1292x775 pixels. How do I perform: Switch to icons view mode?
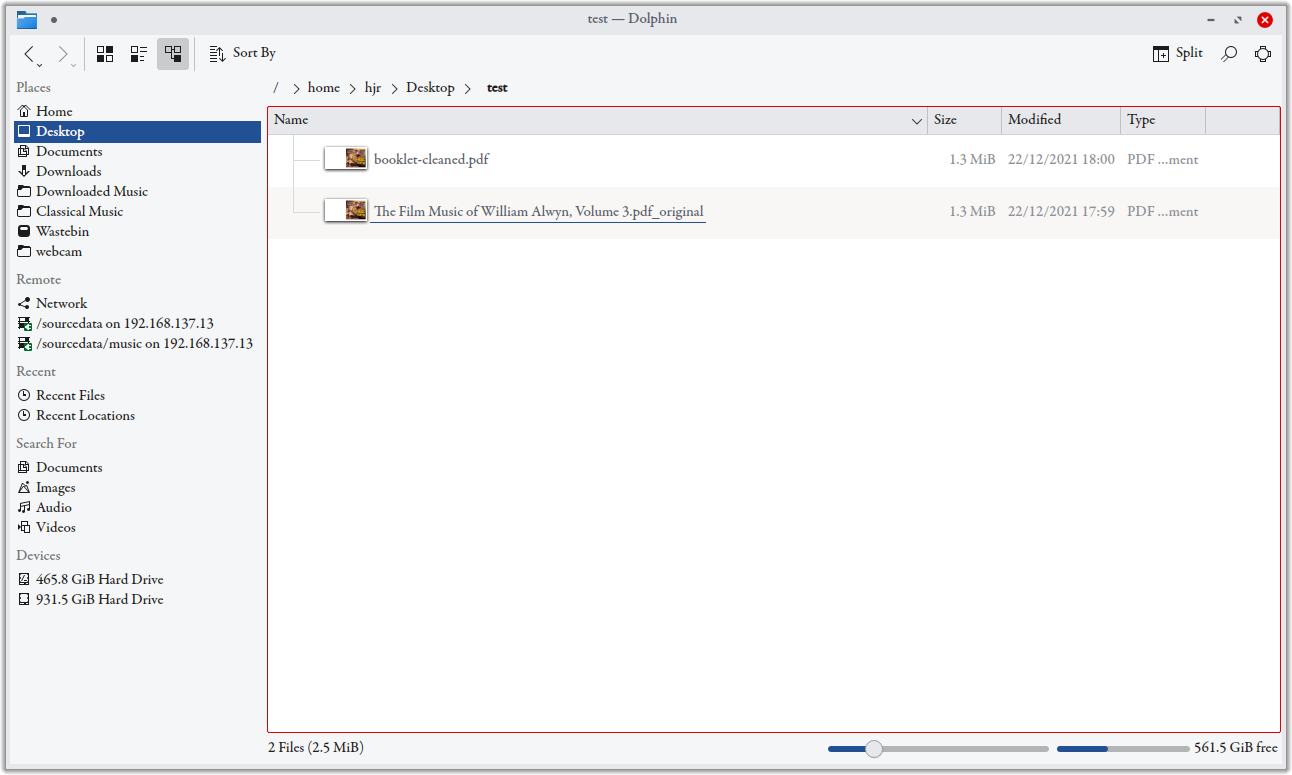tap(104, 53)
